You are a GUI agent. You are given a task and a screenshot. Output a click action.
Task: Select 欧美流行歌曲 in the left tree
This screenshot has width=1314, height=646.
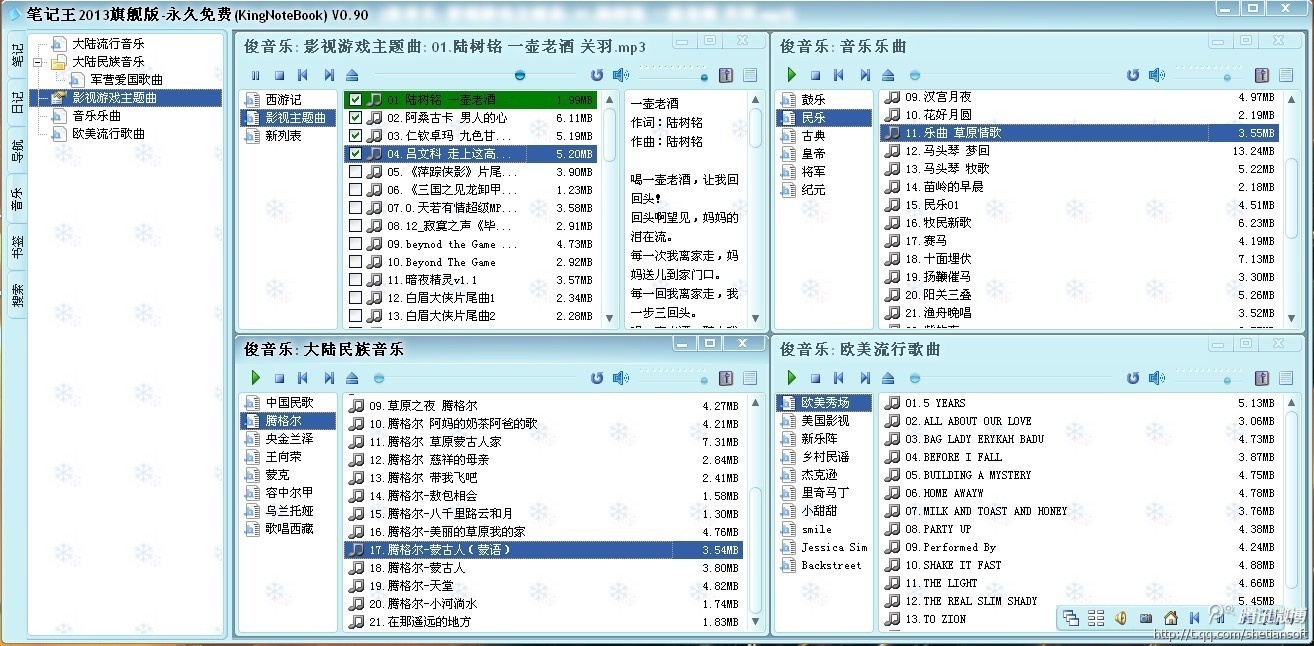tap(108, 134)
